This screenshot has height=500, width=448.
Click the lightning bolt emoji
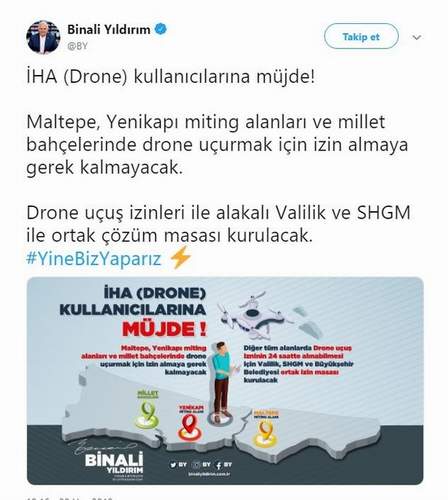click(x=180, y=258)
